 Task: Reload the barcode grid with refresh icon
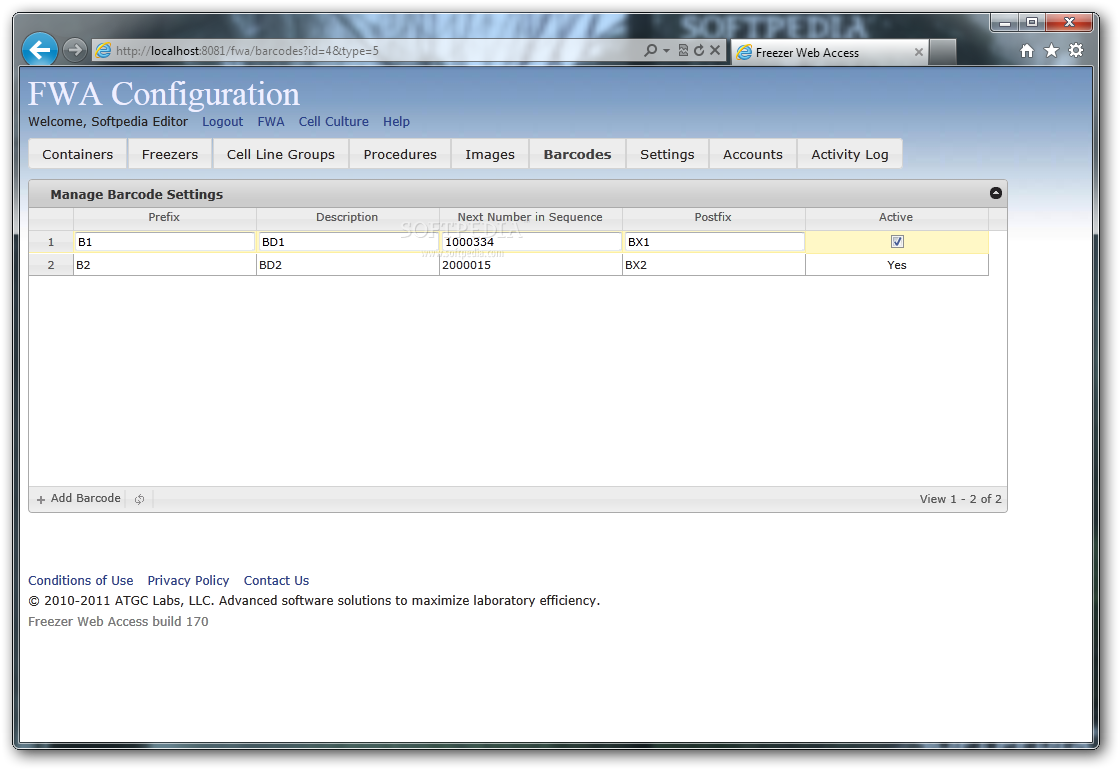pos(139,499)
